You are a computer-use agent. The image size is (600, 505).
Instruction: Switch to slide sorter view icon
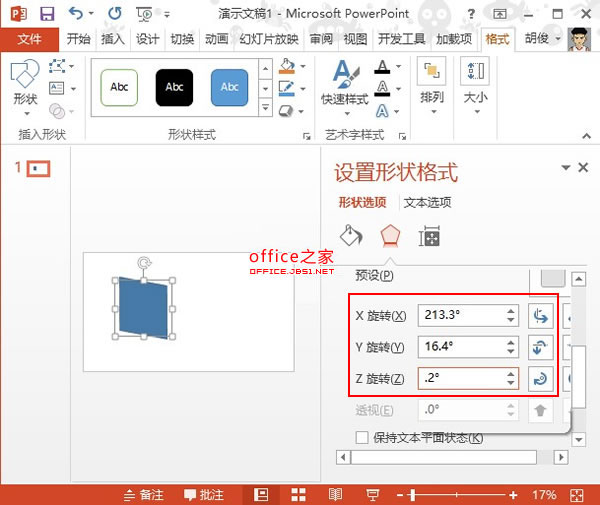298,495
